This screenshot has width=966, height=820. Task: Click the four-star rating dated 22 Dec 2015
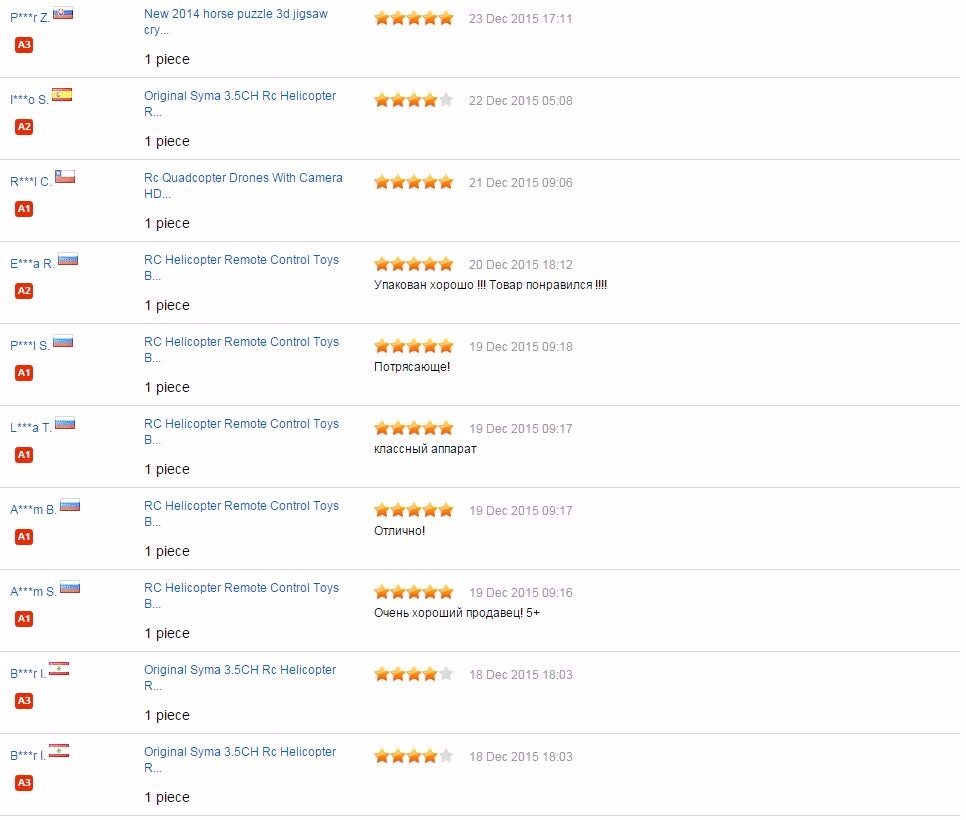point(413,101)
